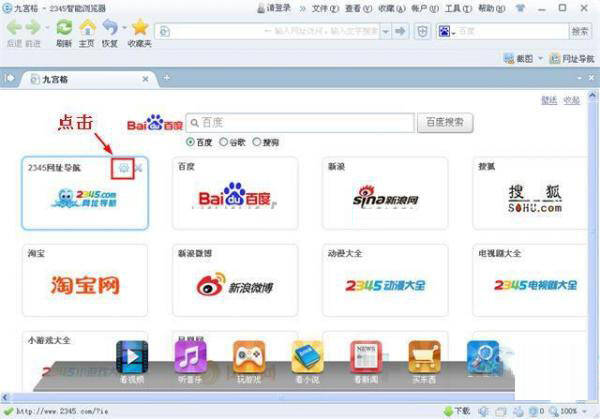Open the Listen Music (听音乐) dock icon
The image size is (600, 419).
(x=191, y=357)
